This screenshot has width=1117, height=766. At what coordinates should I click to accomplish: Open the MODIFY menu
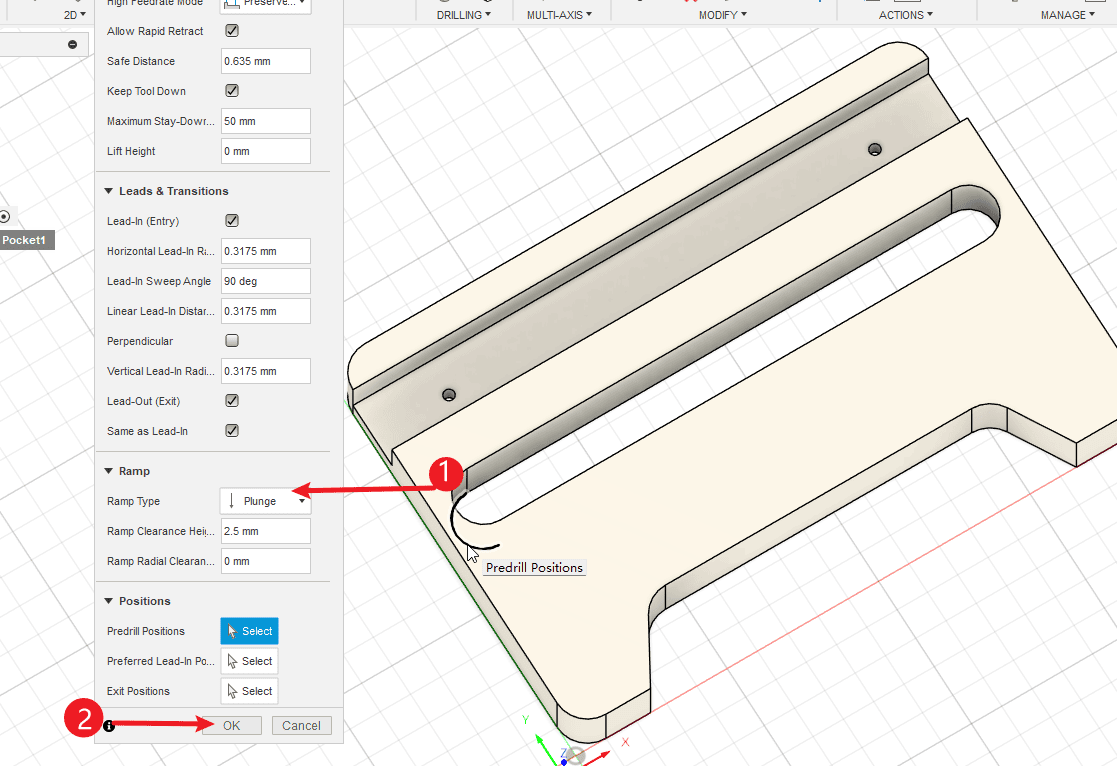click(722, 15)
